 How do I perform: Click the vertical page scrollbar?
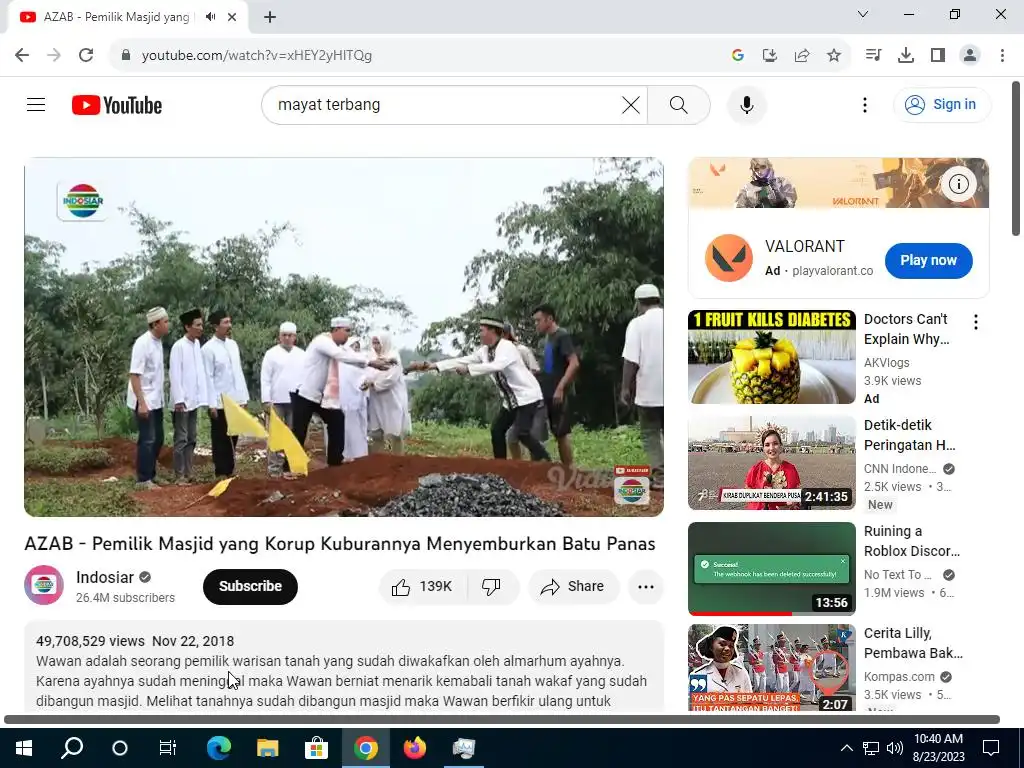coord(1016,158)
